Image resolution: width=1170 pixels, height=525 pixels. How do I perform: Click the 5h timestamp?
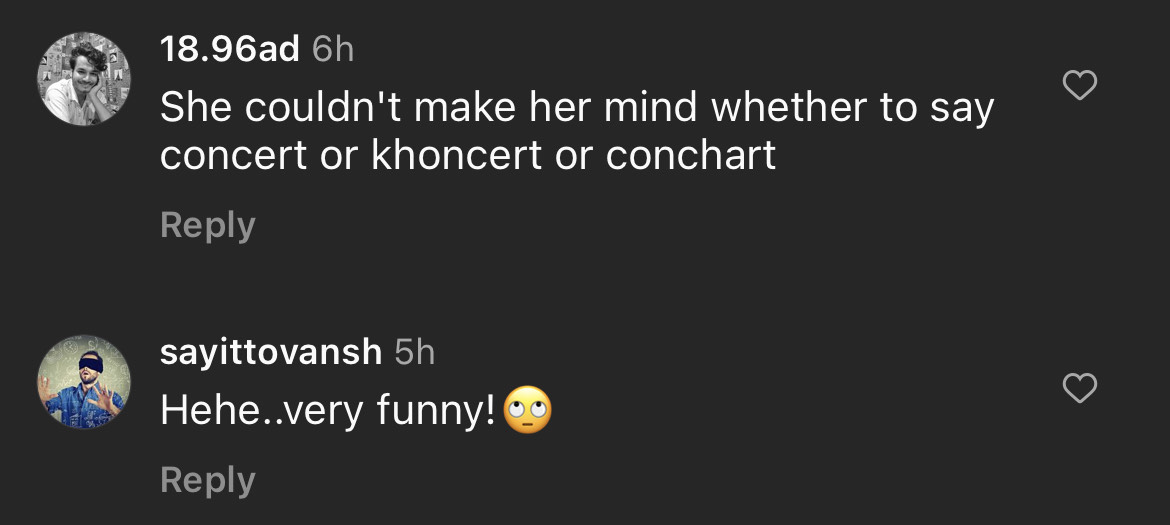point(415,352)
